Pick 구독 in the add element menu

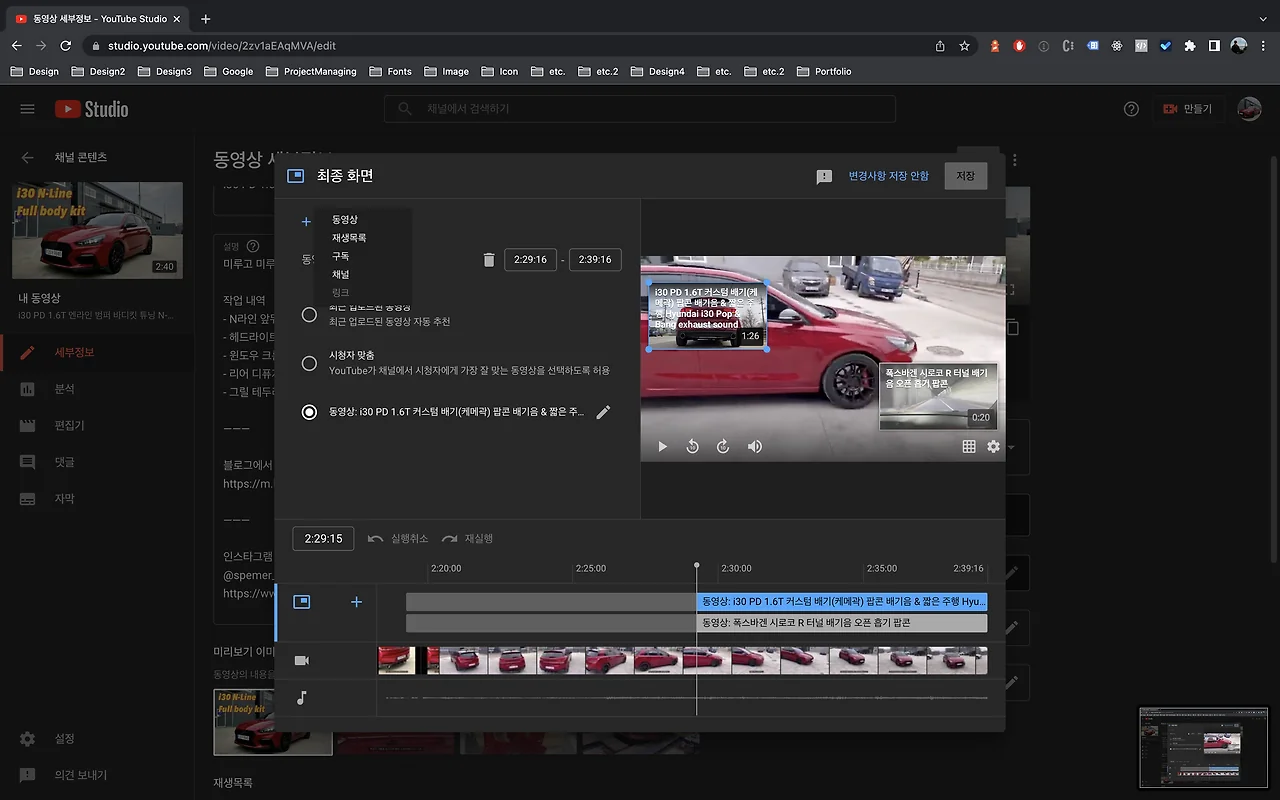(341, 256)
